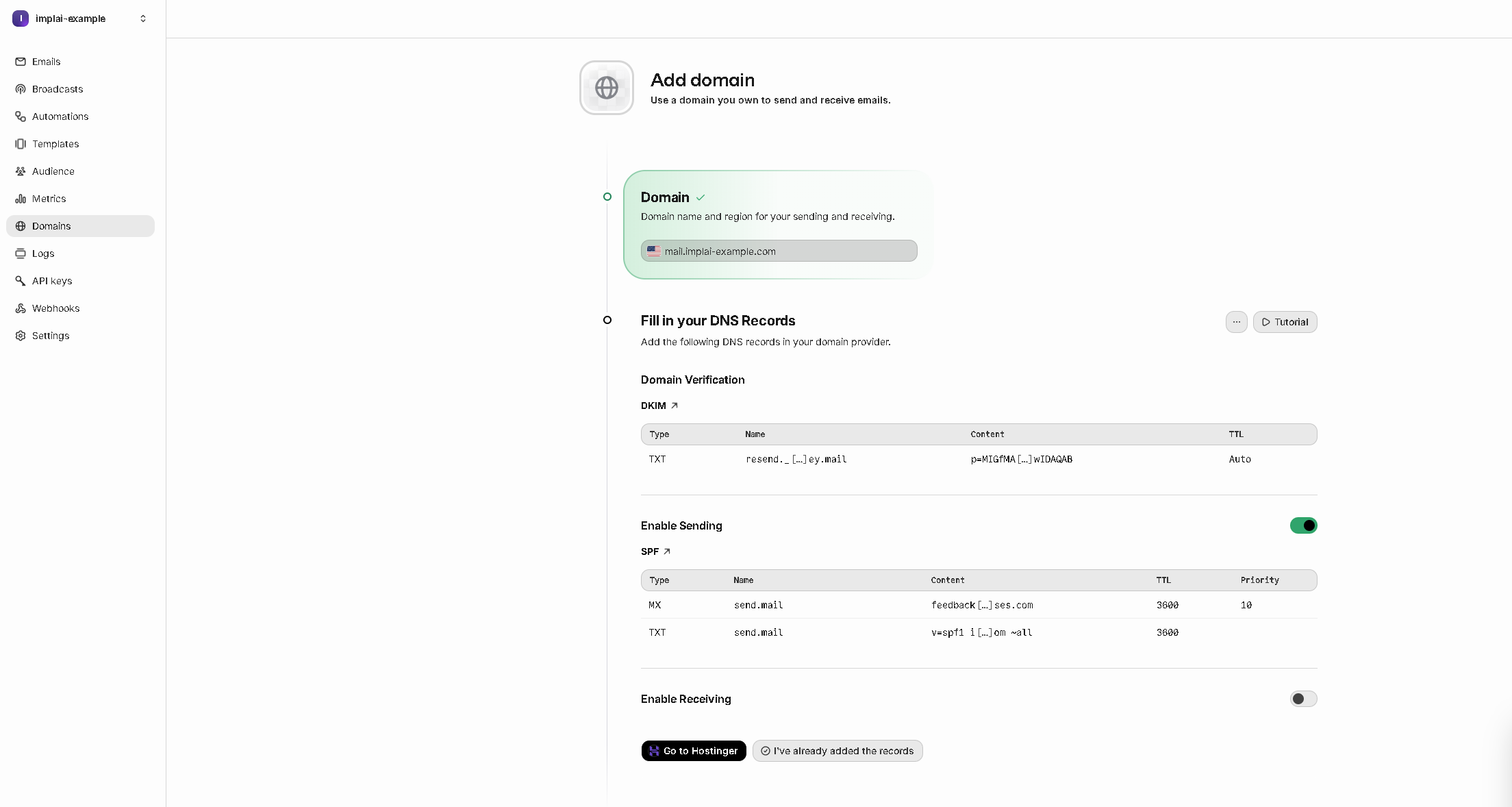
Task: Click the DNS Records step circle marker
Action: (x=607, y=320)
